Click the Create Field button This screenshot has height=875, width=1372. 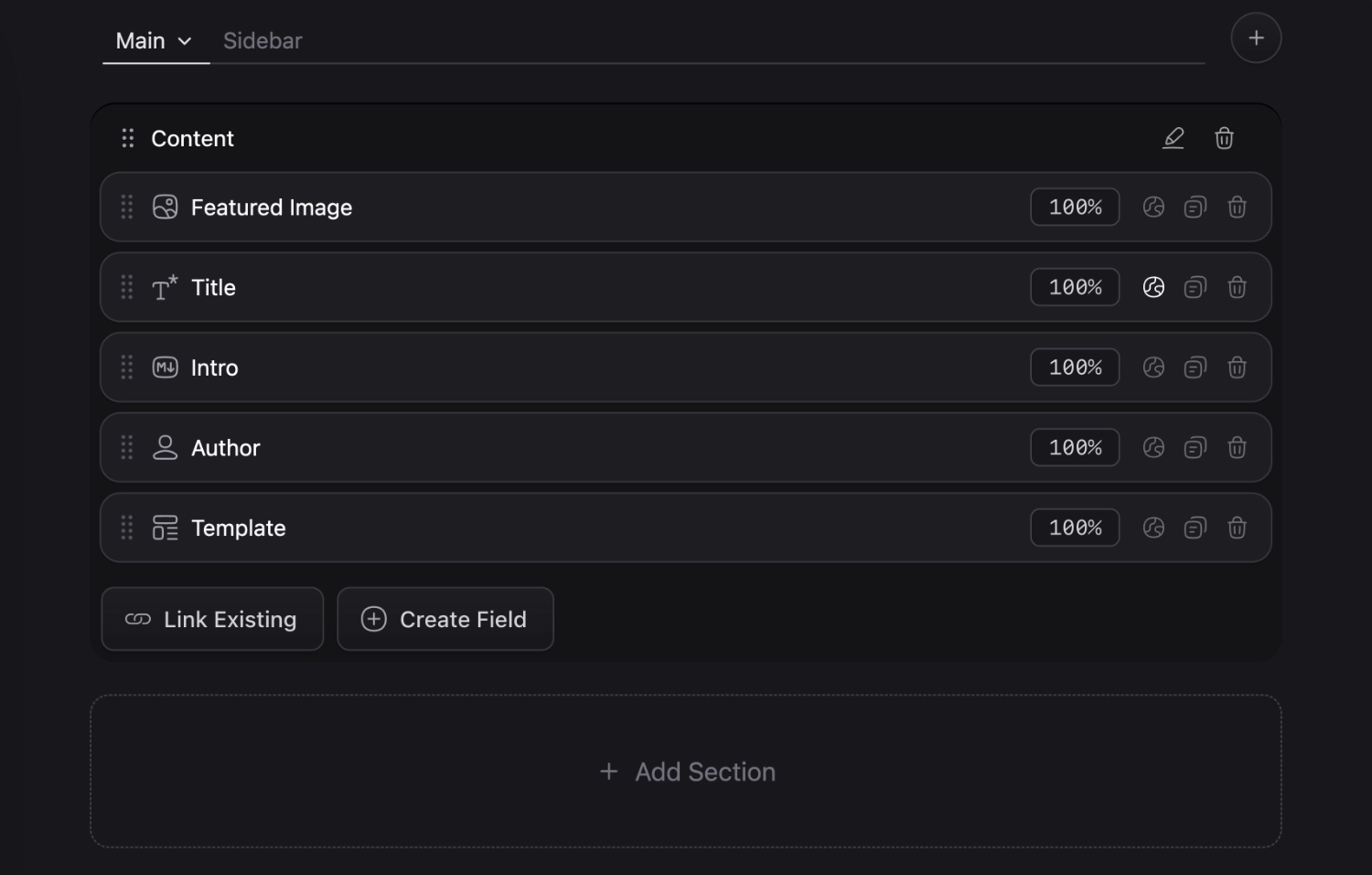tap(445, 619)
